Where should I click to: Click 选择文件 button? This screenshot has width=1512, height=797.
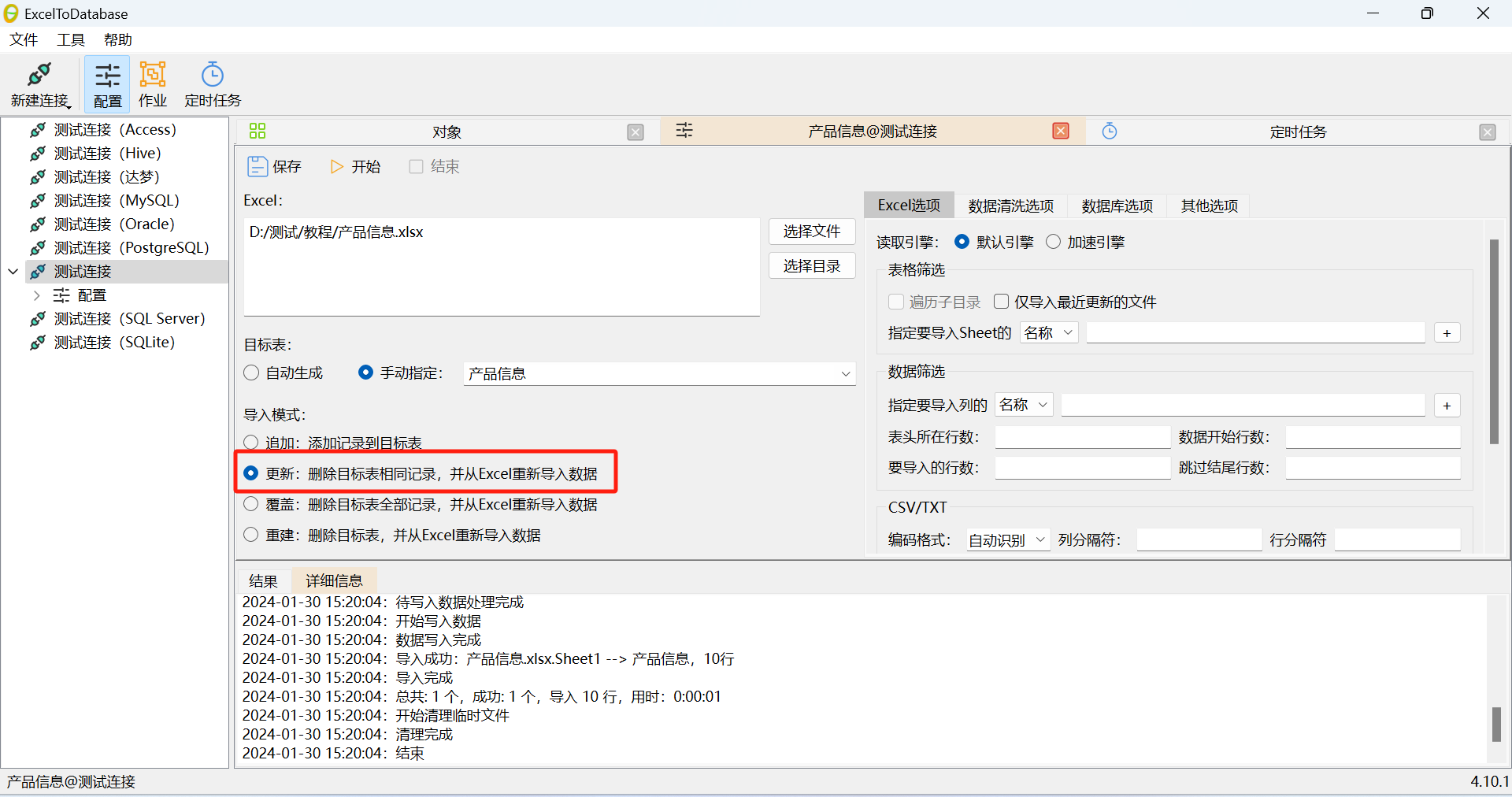[812, 231]
